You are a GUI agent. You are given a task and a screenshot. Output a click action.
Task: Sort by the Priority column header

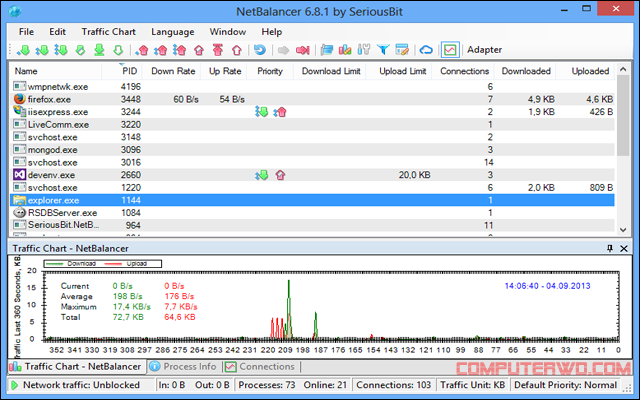click(270, 71)
